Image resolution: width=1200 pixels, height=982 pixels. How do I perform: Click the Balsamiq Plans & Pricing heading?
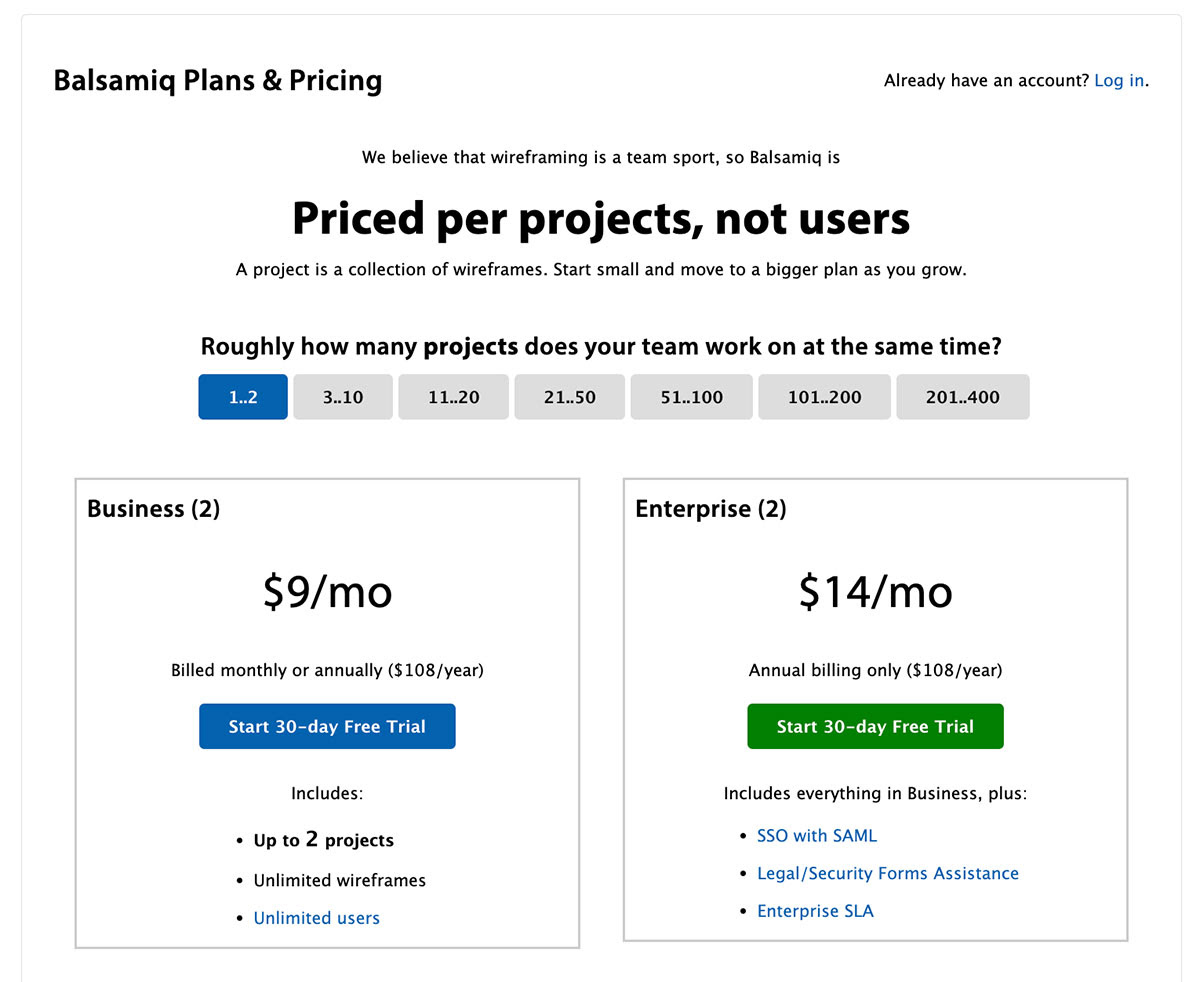coord(218,80)
